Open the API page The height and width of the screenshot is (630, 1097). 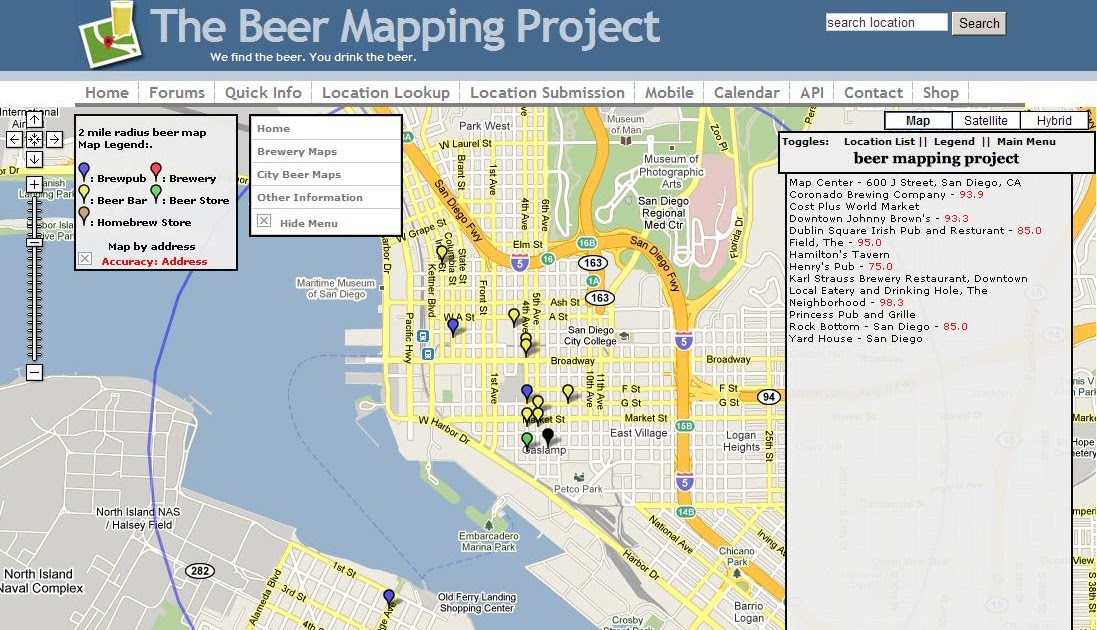pyautogui.click(x=812, y=92)
